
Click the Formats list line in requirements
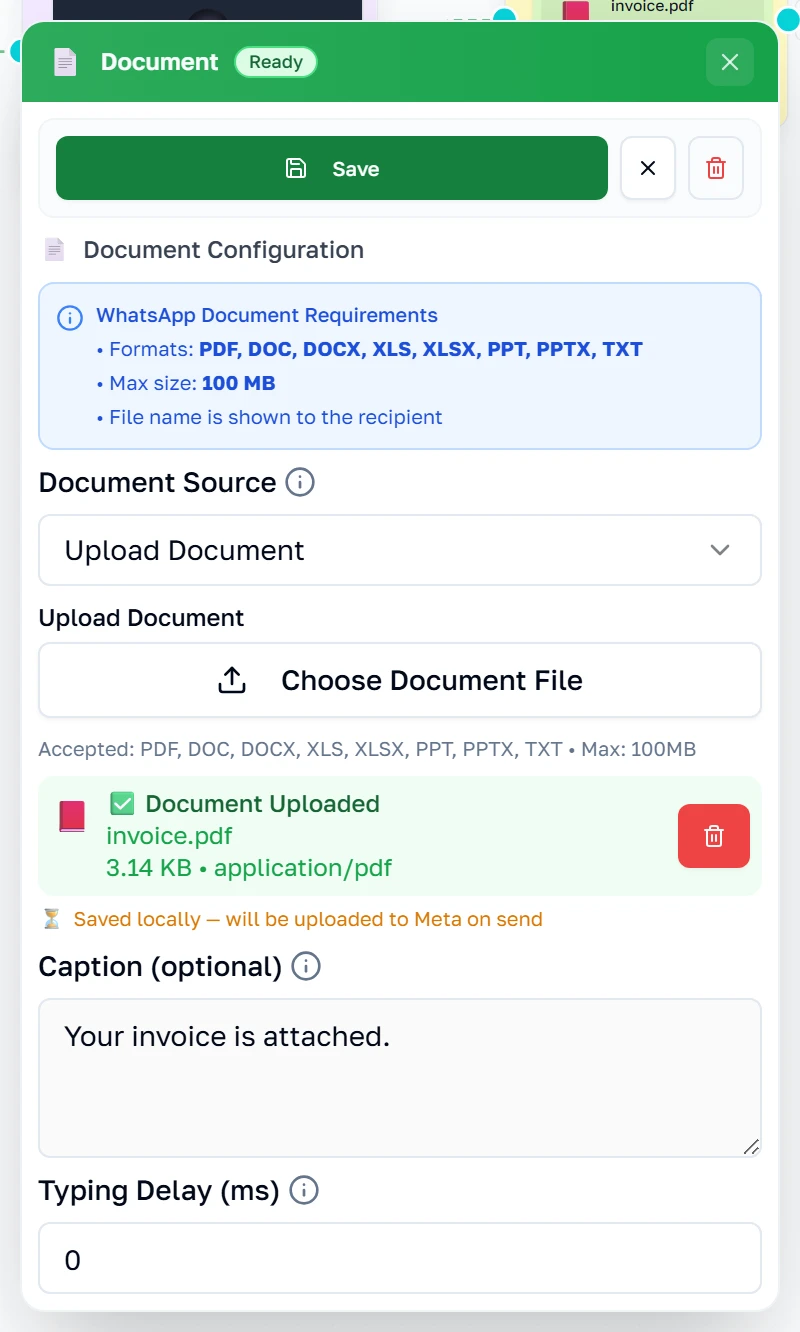[369, 349]
